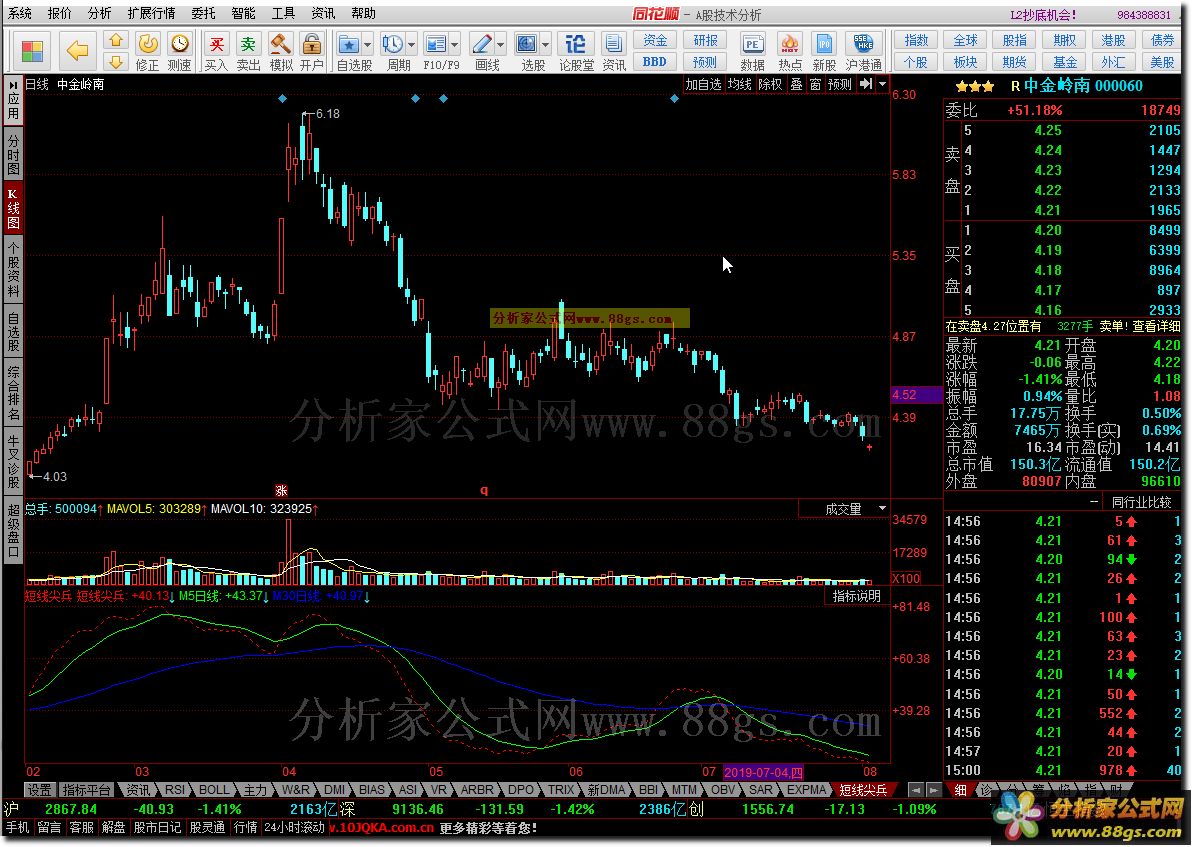
Task: Expand the 自选股 dropdown arrow
Action: point(368,44)
